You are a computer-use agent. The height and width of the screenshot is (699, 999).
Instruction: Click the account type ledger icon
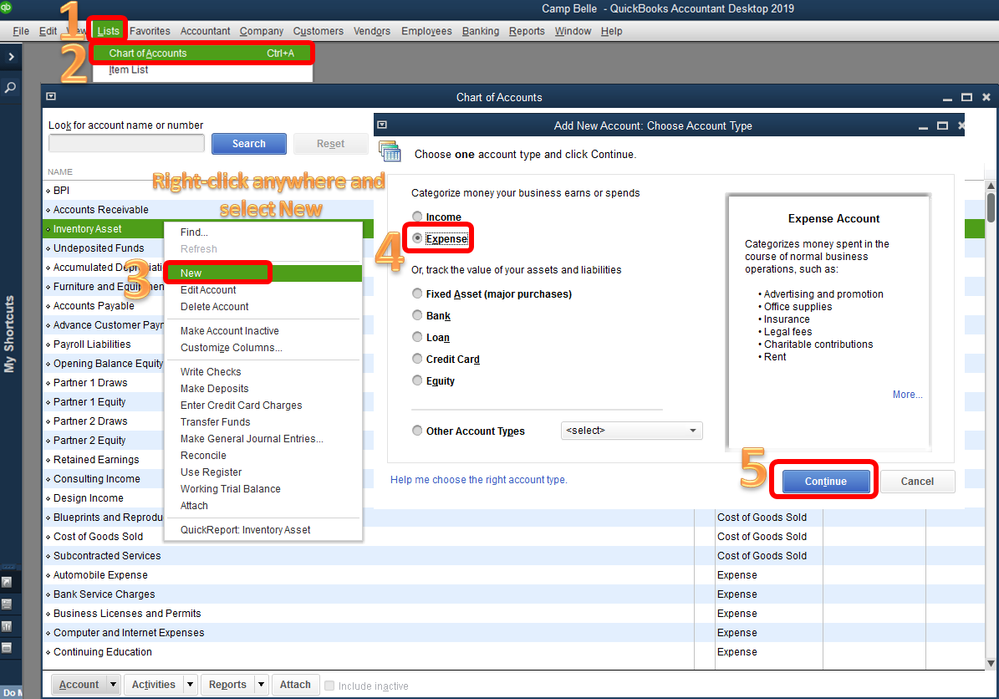coord(389,151)
